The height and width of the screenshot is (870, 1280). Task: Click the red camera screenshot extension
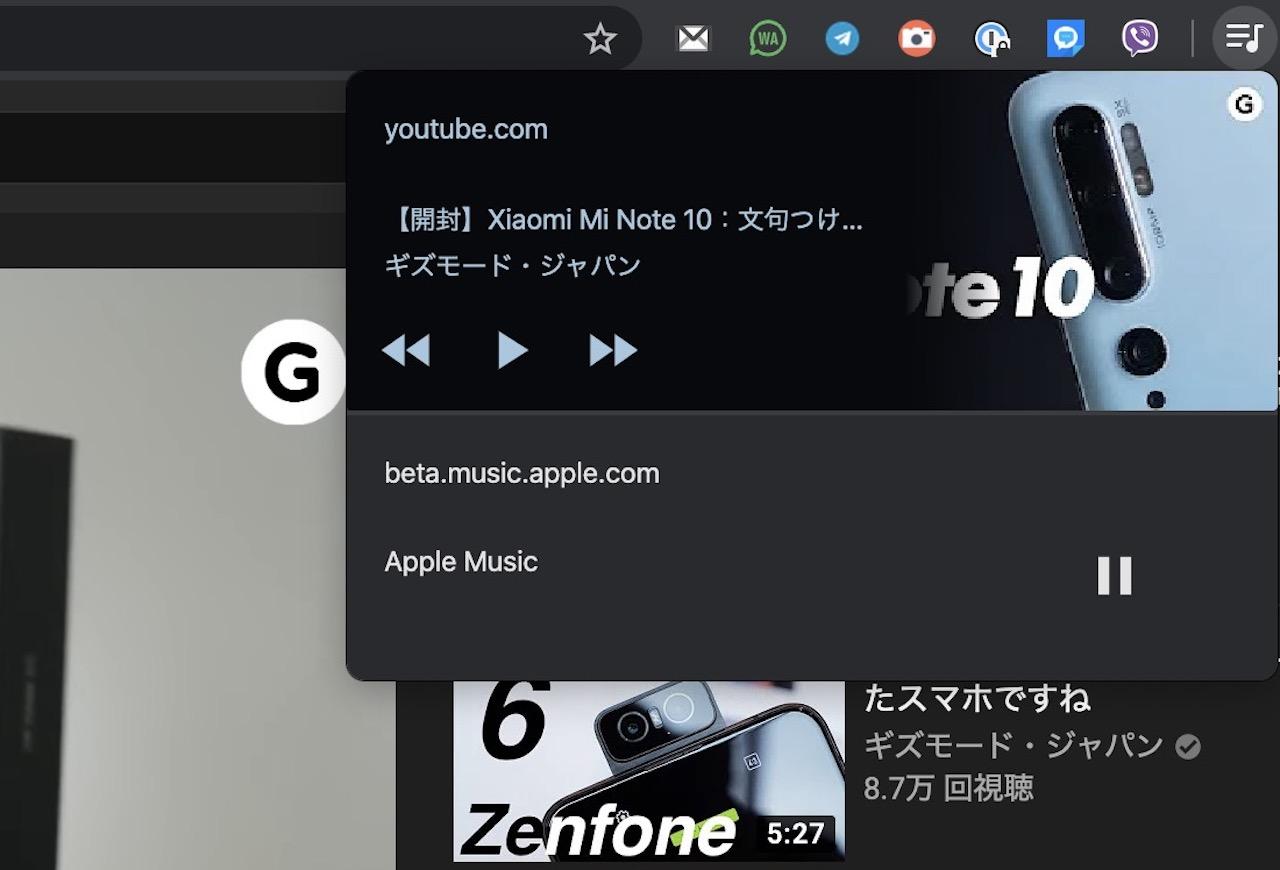[x=916, y=39]
